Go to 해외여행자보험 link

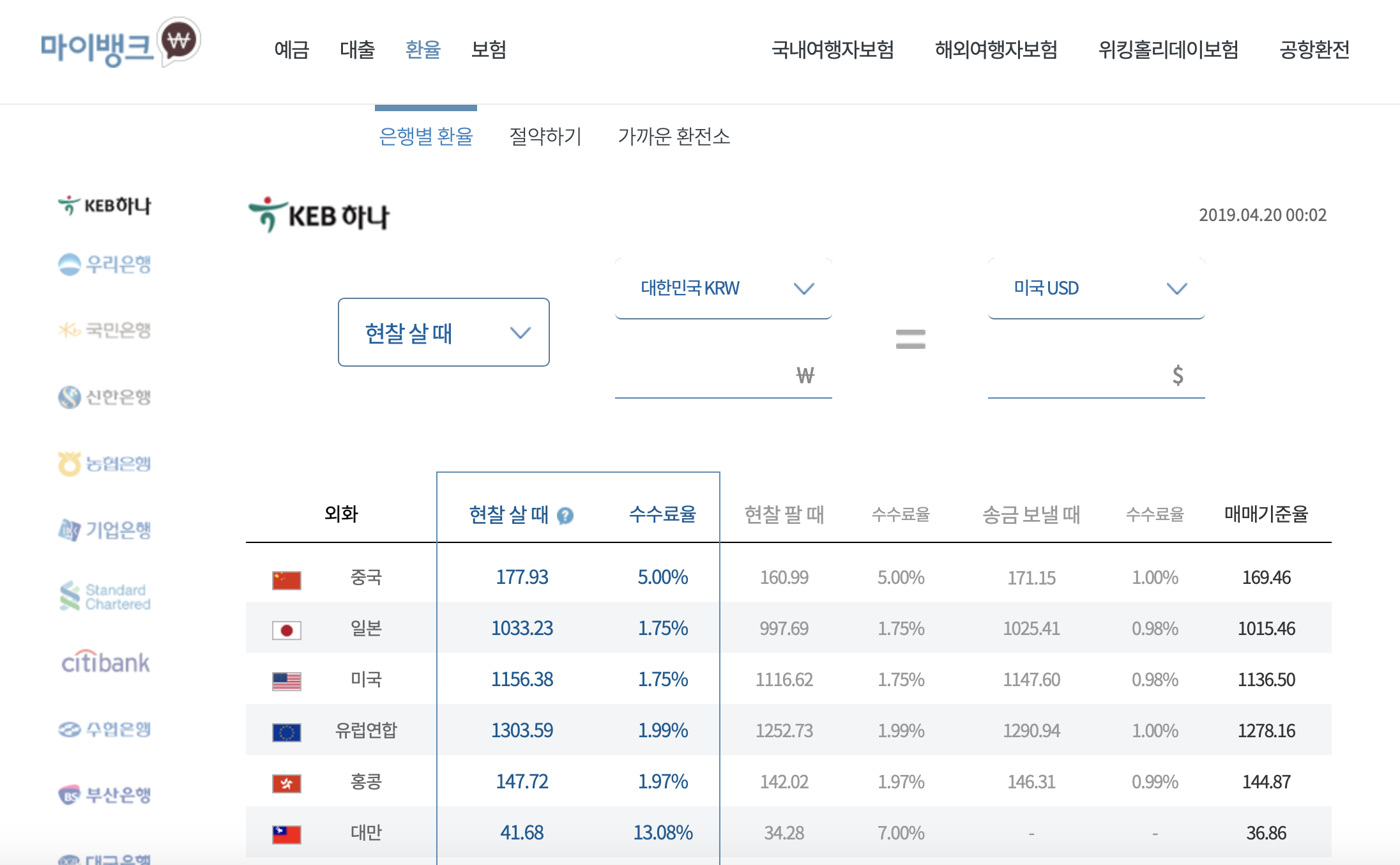[x=996, y=49]
